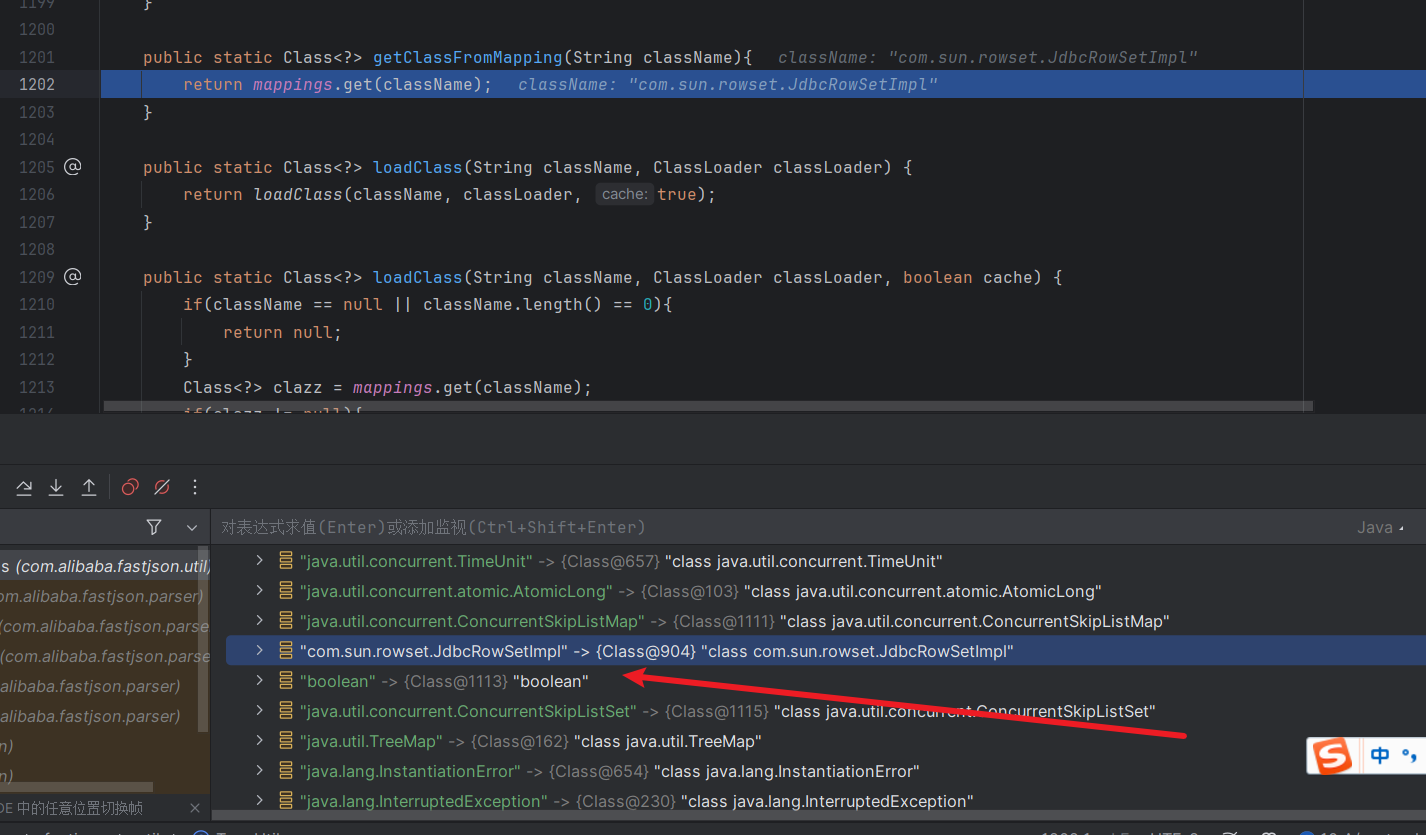This screenshot has height=835, width=1426.
Task: Toggle the Mute Breakpoints icon
Action: click(x=162, y=487)
